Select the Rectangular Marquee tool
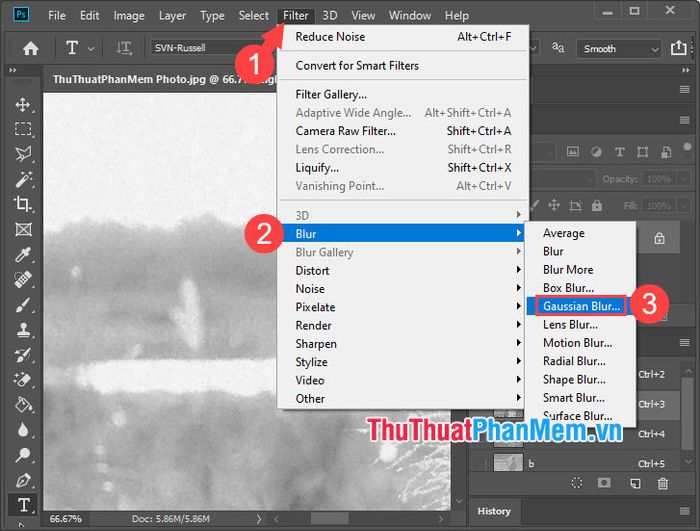 click(x=23, y=130)
